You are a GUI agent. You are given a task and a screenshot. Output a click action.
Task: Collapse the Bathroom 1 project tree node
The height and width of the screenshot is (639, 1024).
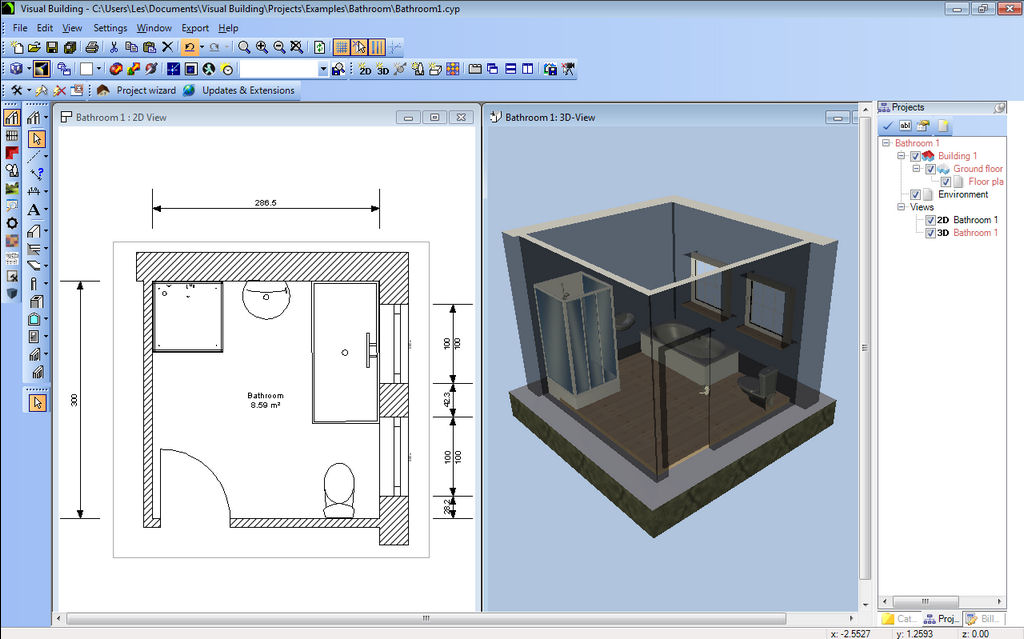886,143
